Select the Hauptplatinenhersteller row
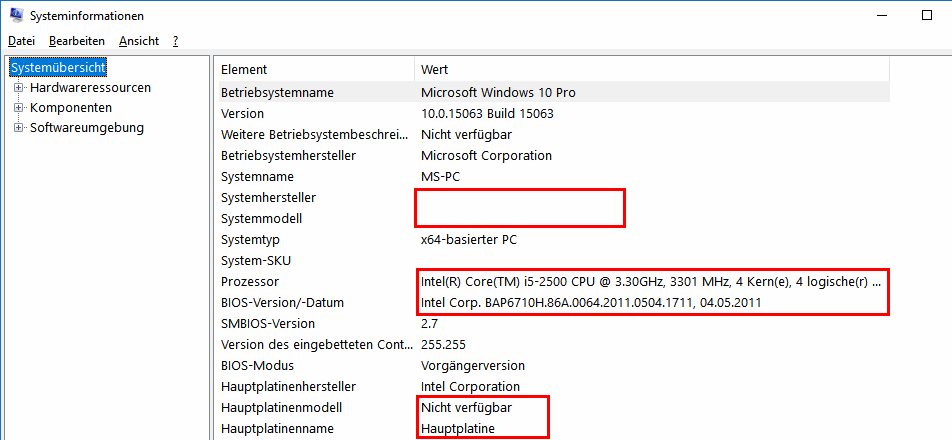Screen dimensions: 952x440 (552, 386)
